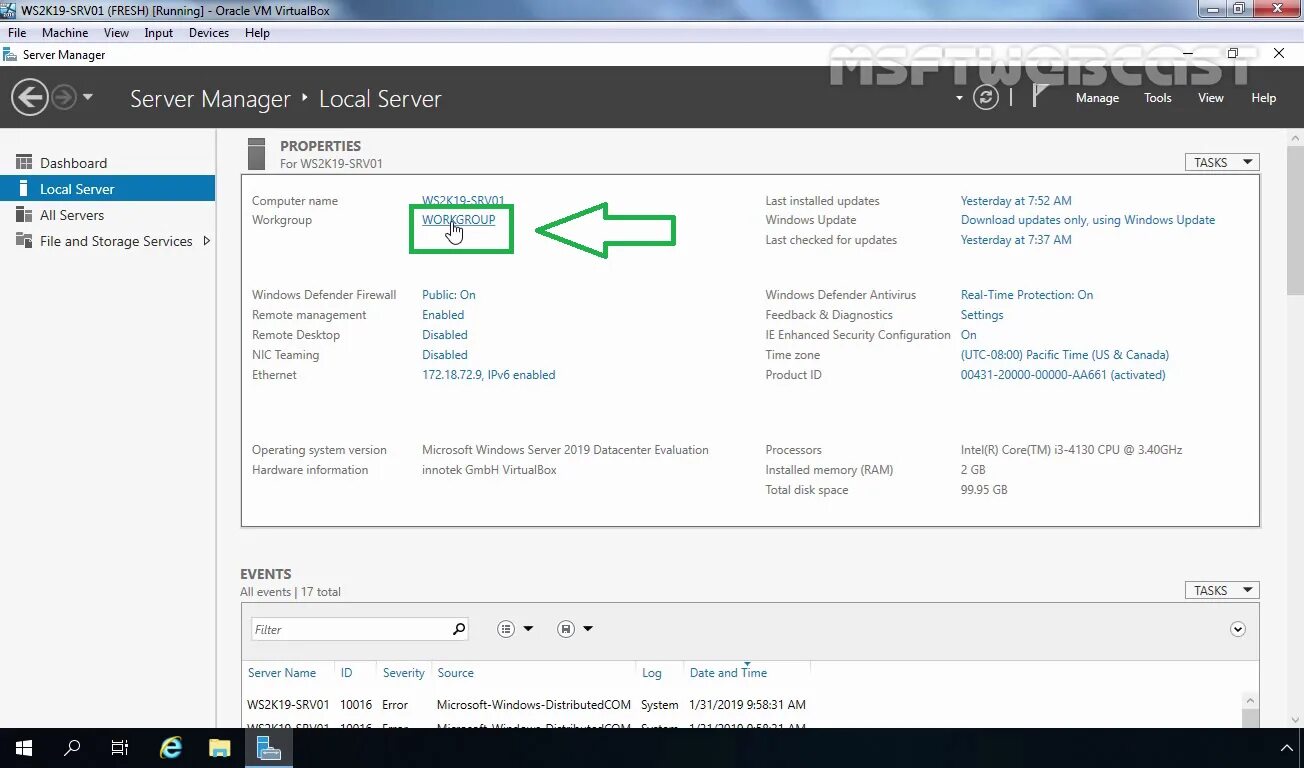Click the events Filter input field
Viewport: 1304px width, 768px height.
(x=350, y=629)
